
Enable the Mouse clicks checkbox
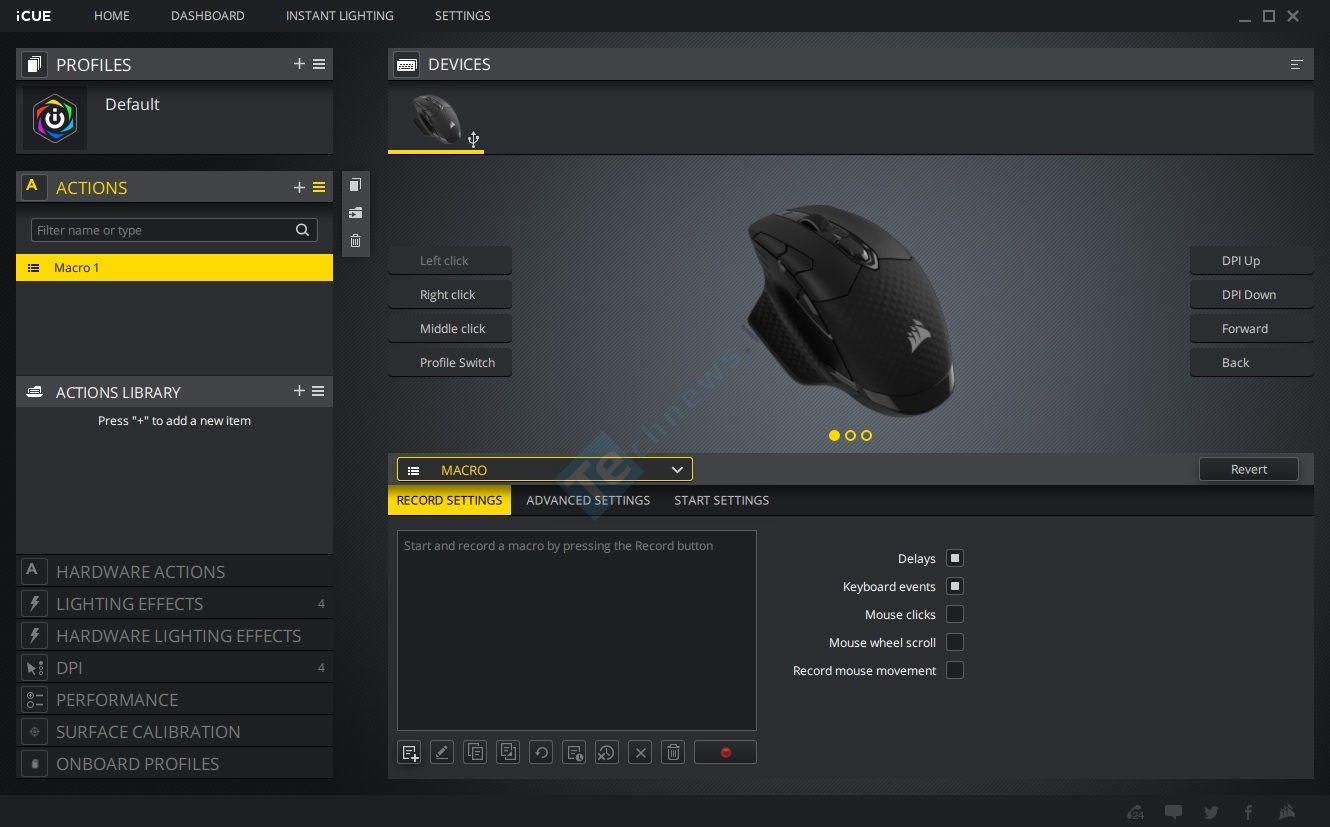[x=955, y=614]
